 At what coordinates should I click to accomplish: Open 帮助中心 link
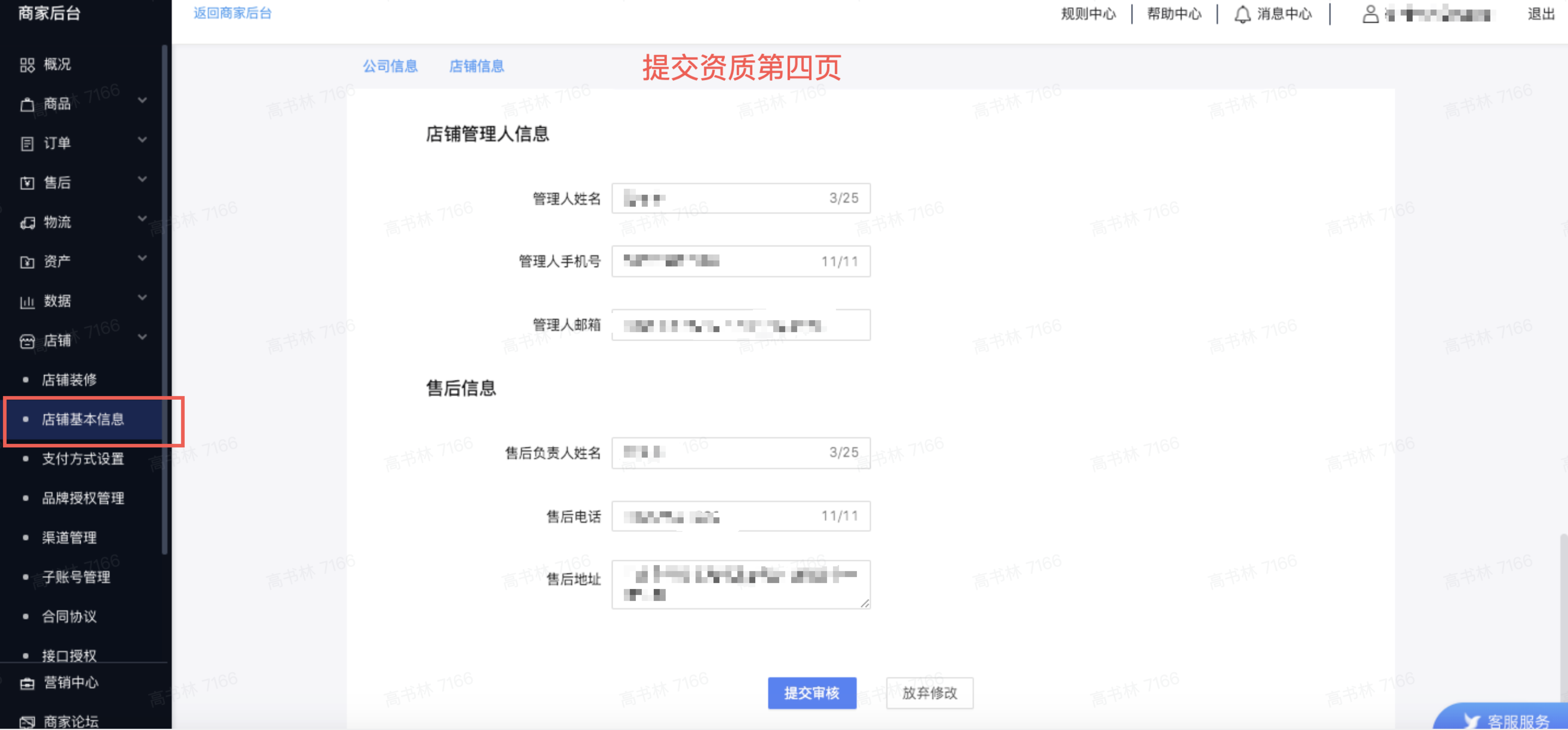(x=1174, y=14)
